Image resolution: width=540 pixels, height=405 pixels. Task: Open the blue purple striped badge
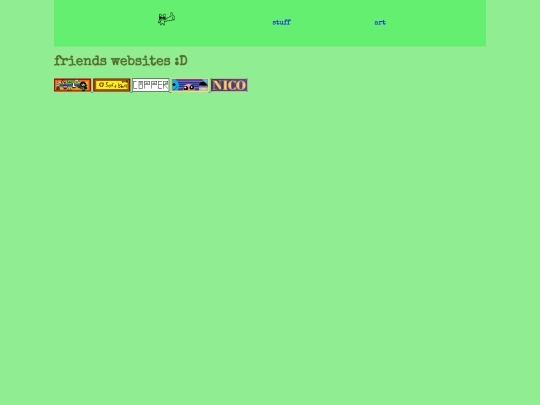pyautogui.click(x=190, y=85)
